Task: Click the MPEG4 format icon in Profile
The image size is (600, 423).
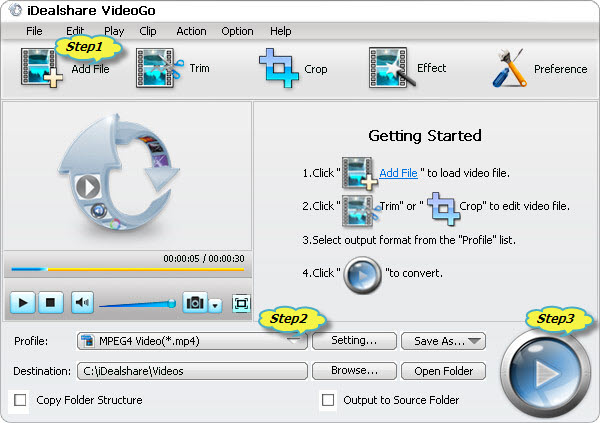Action: pyautogui.click(x=88, y=341)
